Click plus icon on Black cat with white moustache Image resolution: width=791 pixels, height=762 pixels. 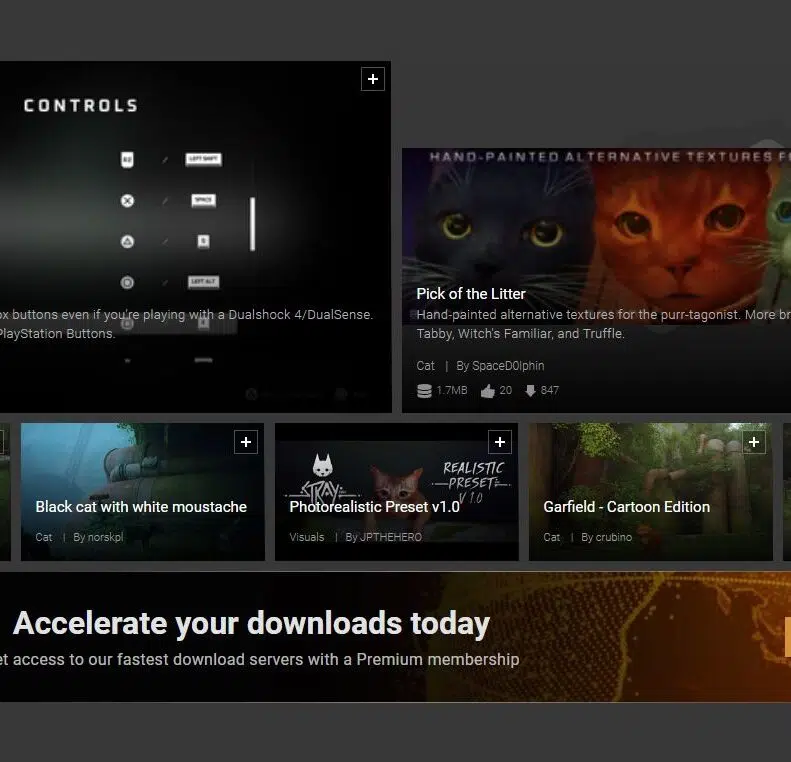click(246, 442)
